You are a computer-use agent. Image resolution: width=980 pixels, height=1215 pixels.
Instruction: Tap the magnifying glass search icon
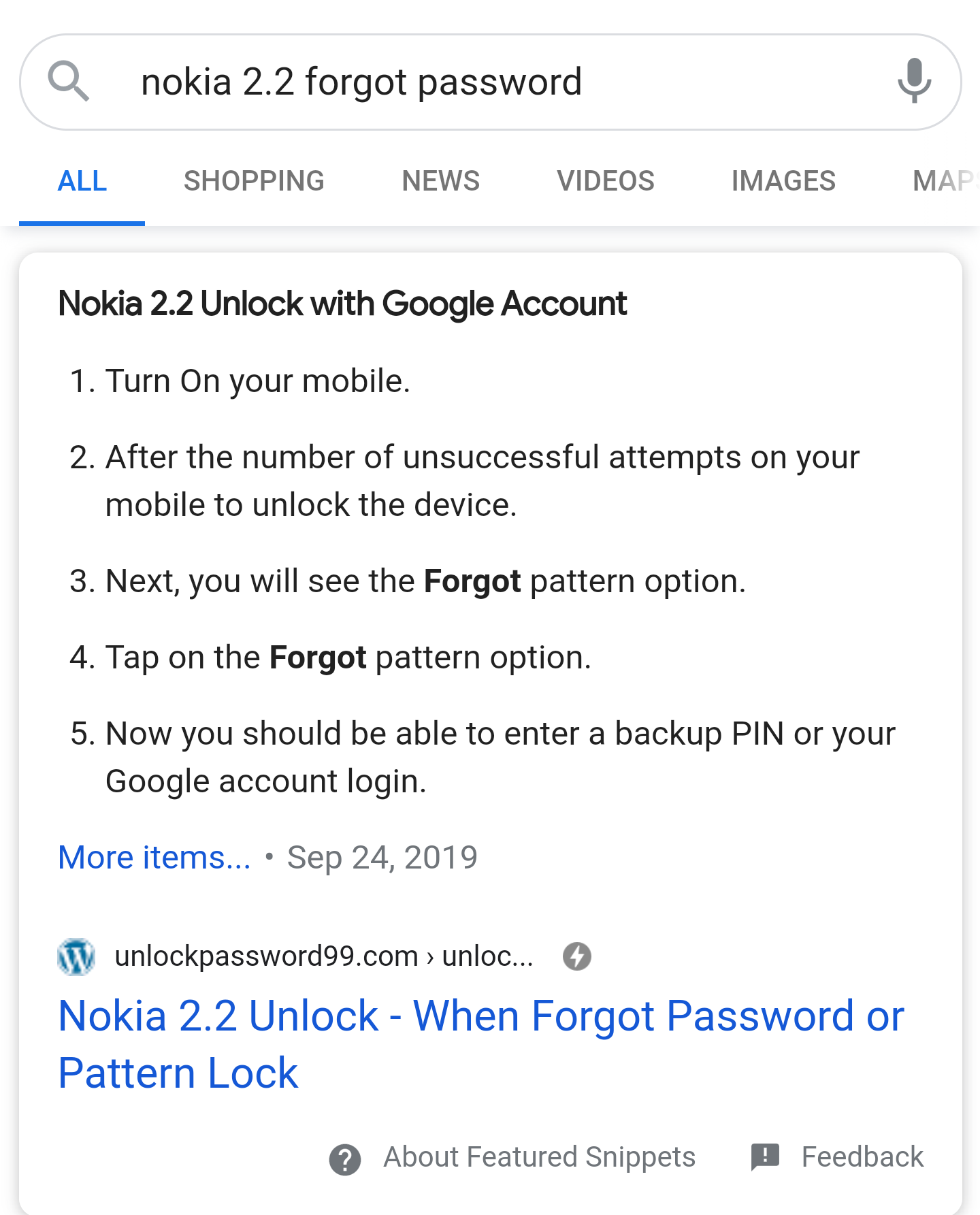tap(68, 81)
